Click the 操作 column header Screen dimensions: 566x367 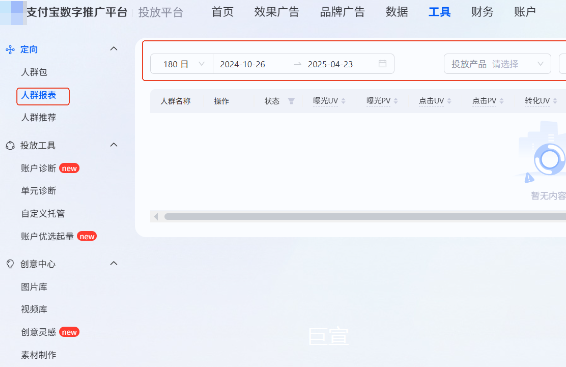tap(221, 101)
